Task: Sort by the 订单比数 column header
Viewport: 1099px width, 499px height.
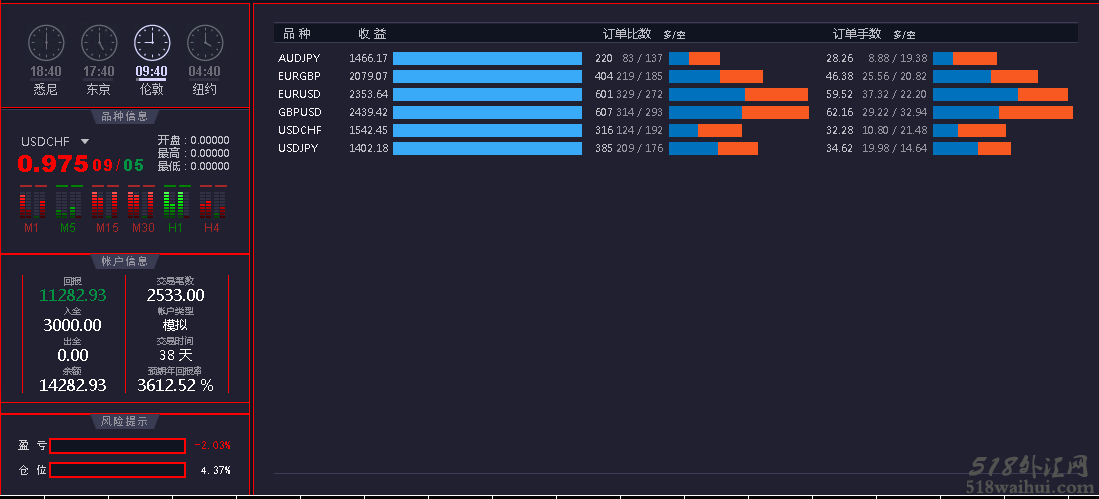Action: (x=627, y=34)
